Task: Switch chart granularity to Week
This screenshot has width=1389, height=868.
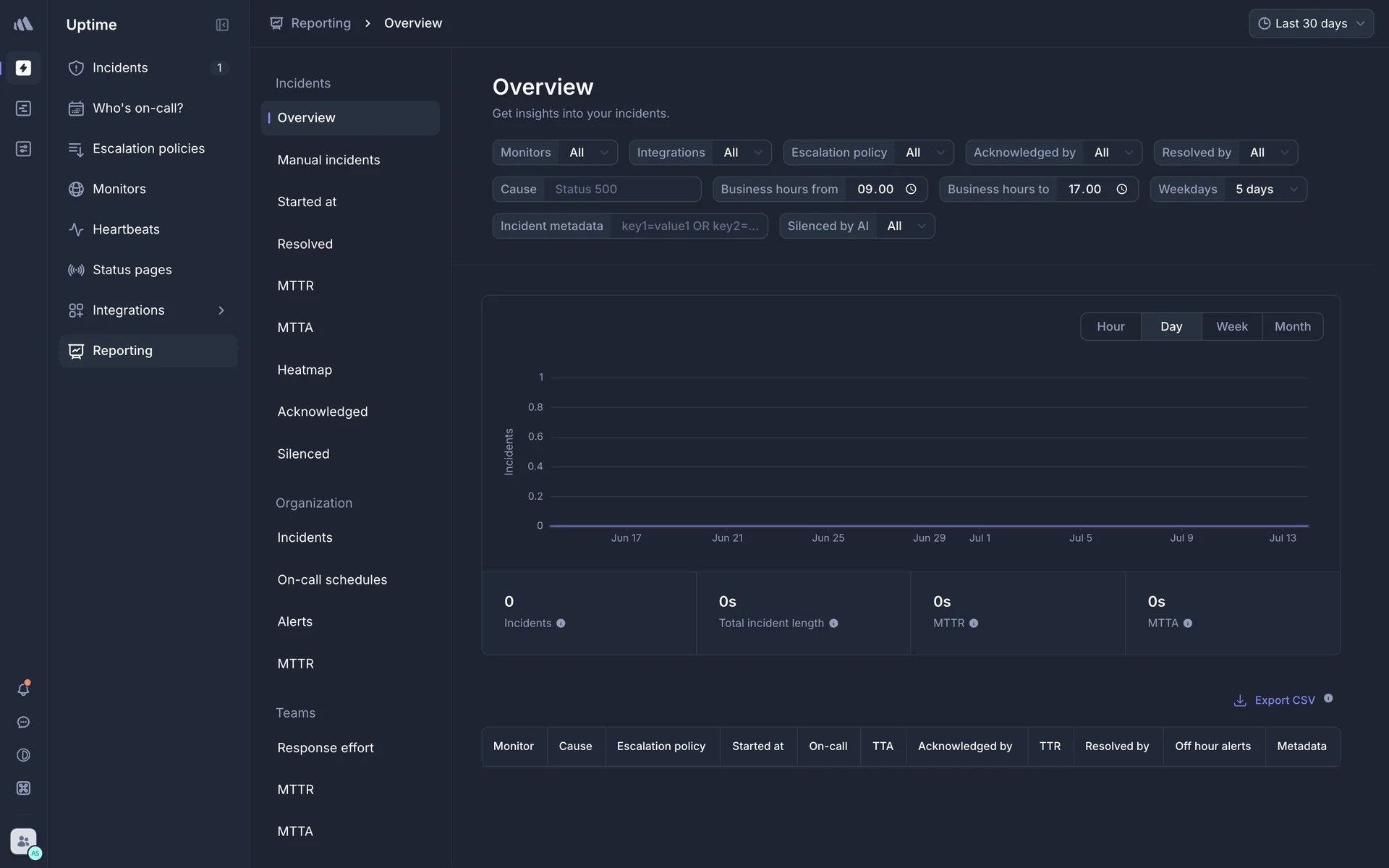Action: 1231,327
